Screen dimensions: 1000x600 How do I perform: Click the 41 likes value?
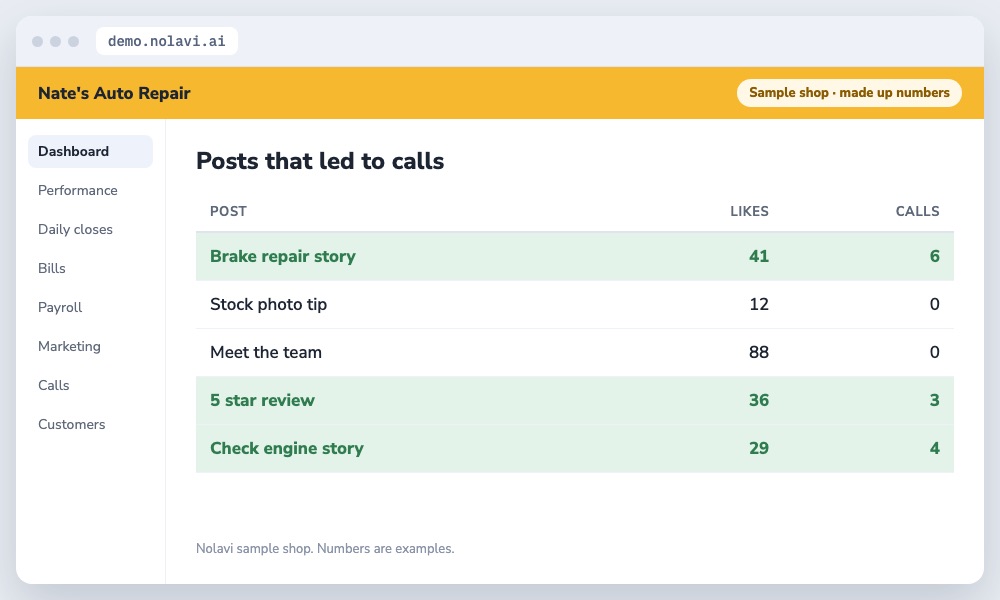point(759,256)
